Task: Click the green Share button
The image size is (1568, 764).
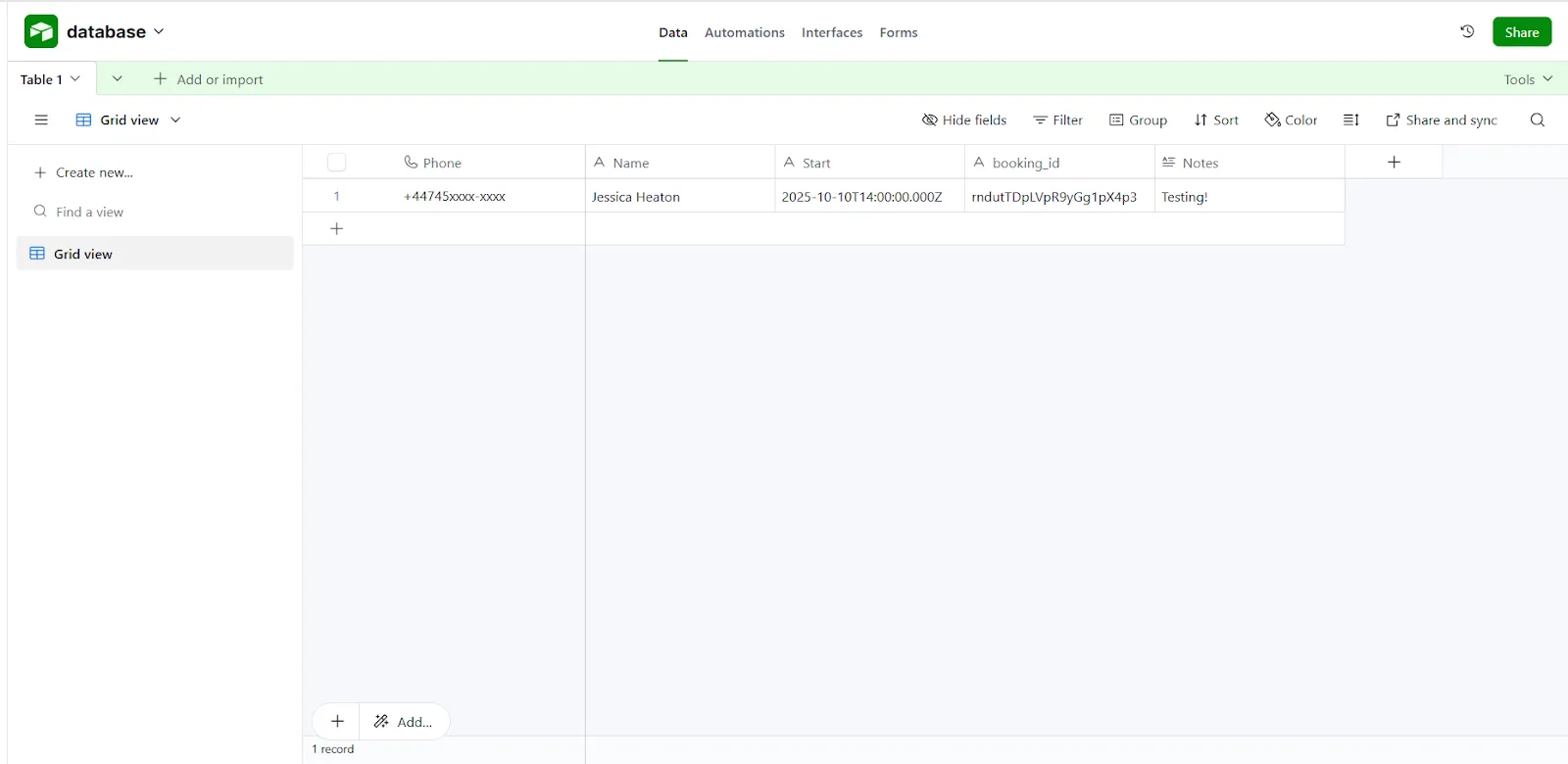Action: (1522, 31)
